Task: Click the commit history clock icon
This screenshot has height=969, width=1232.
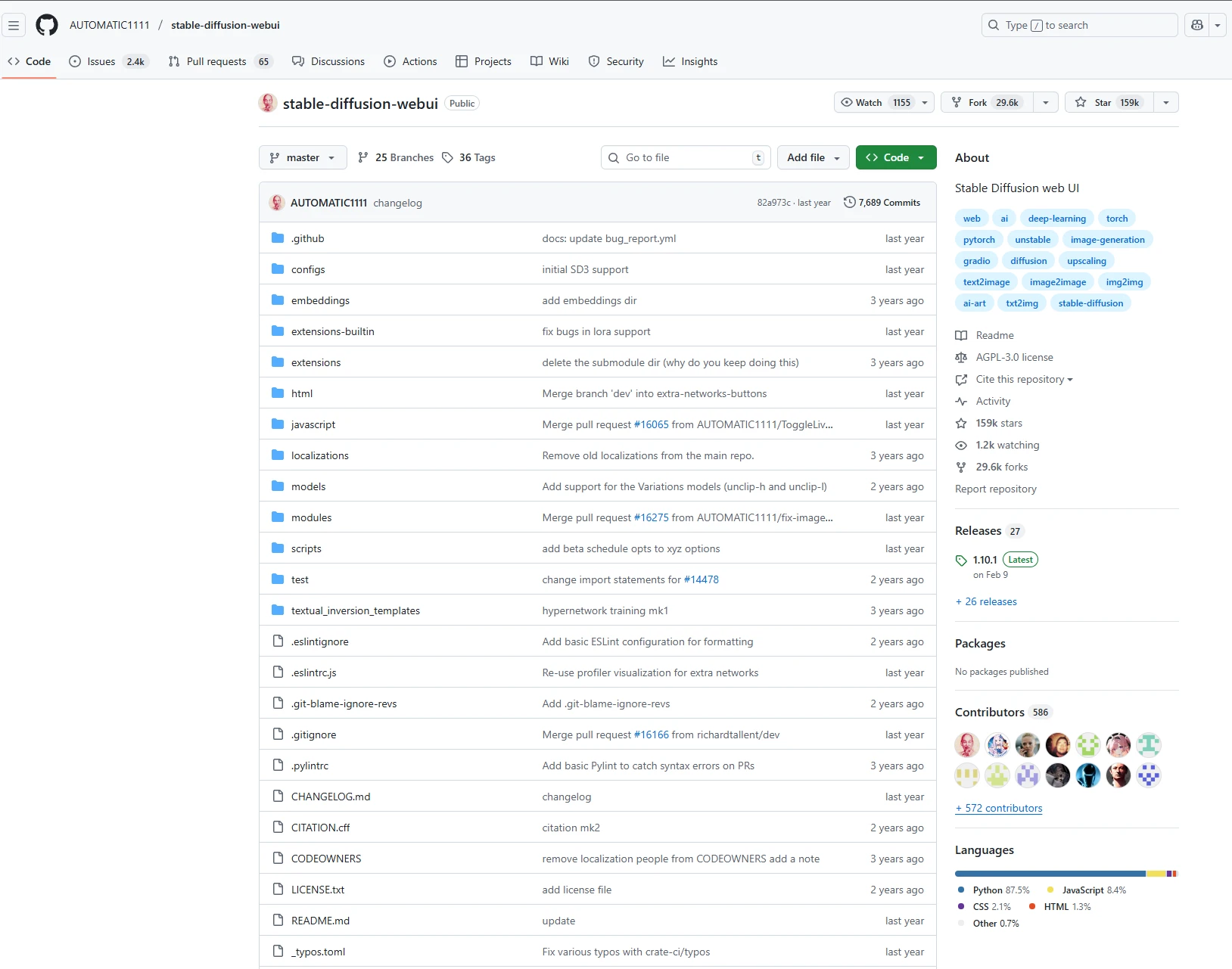Action: click(849, 202)
